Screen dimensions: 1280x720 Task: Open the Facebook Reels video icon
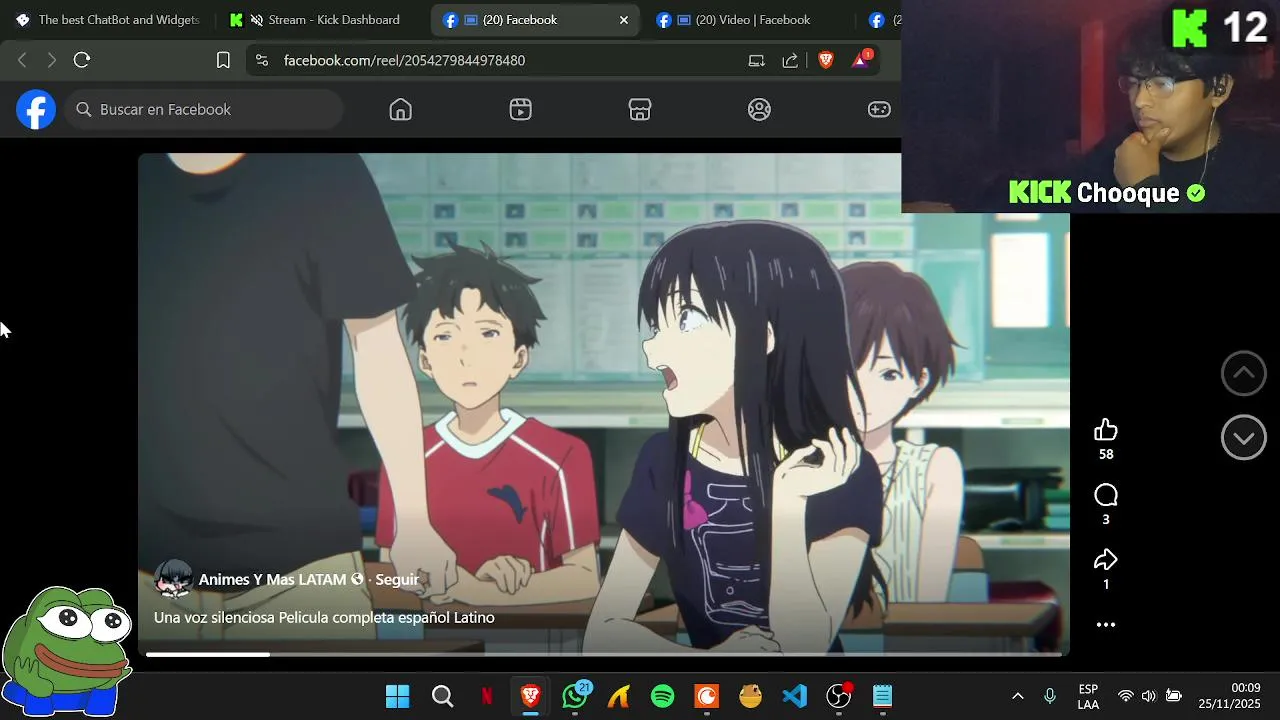coord(520,110)
